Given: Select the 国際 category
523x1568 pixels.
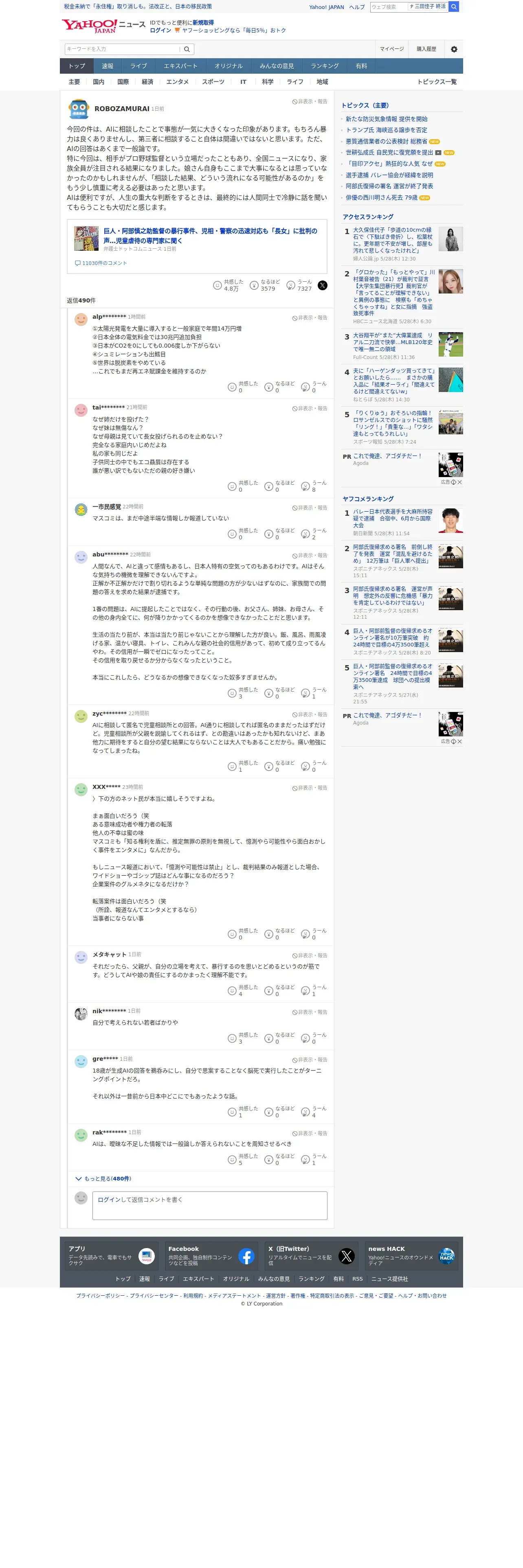Looking at the screenshot, I should point(123,82).
